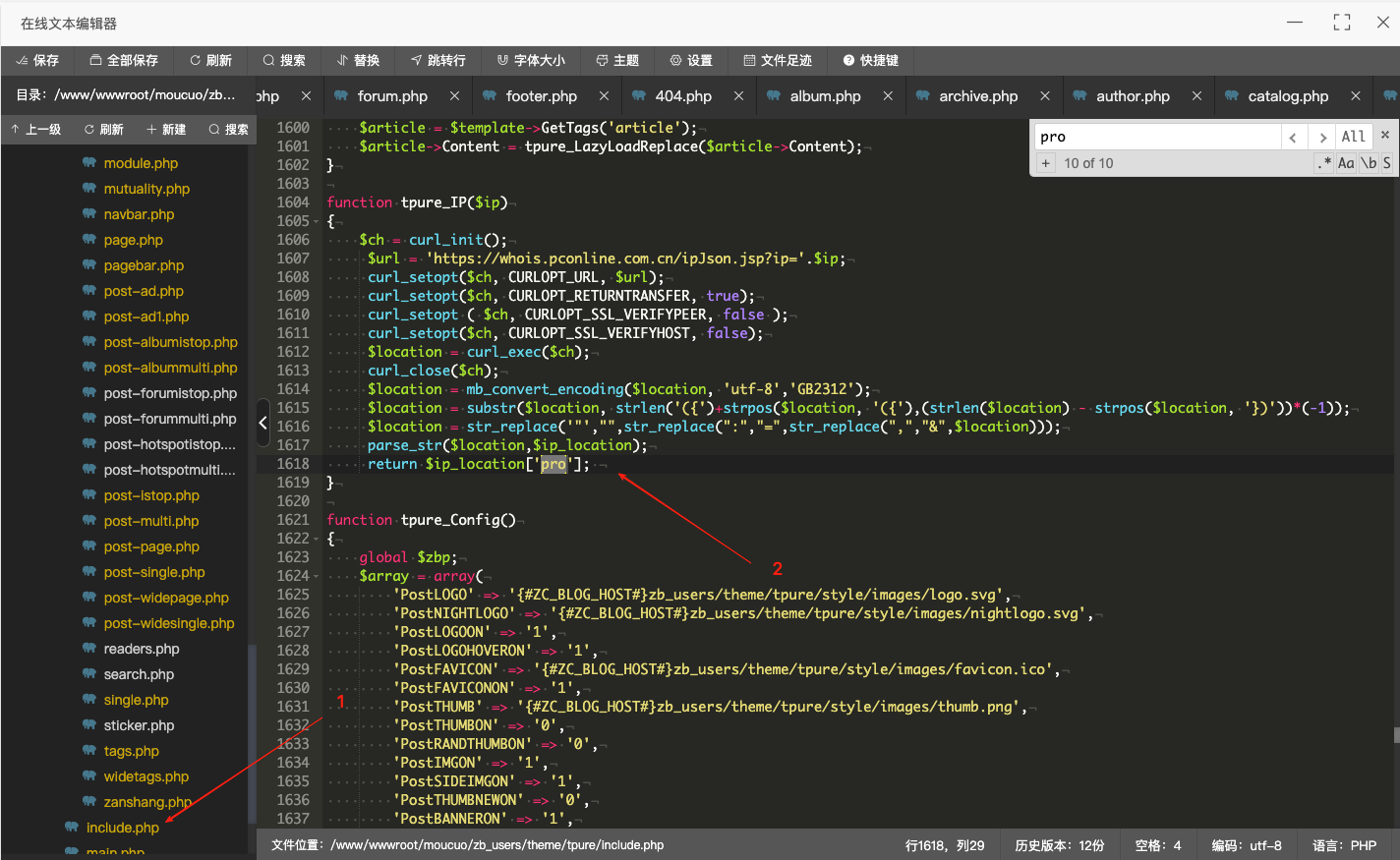Screen dimensions: 1400x860
Task: Click the search input containing 'pro'
Action: click(x=1155, y=137)
